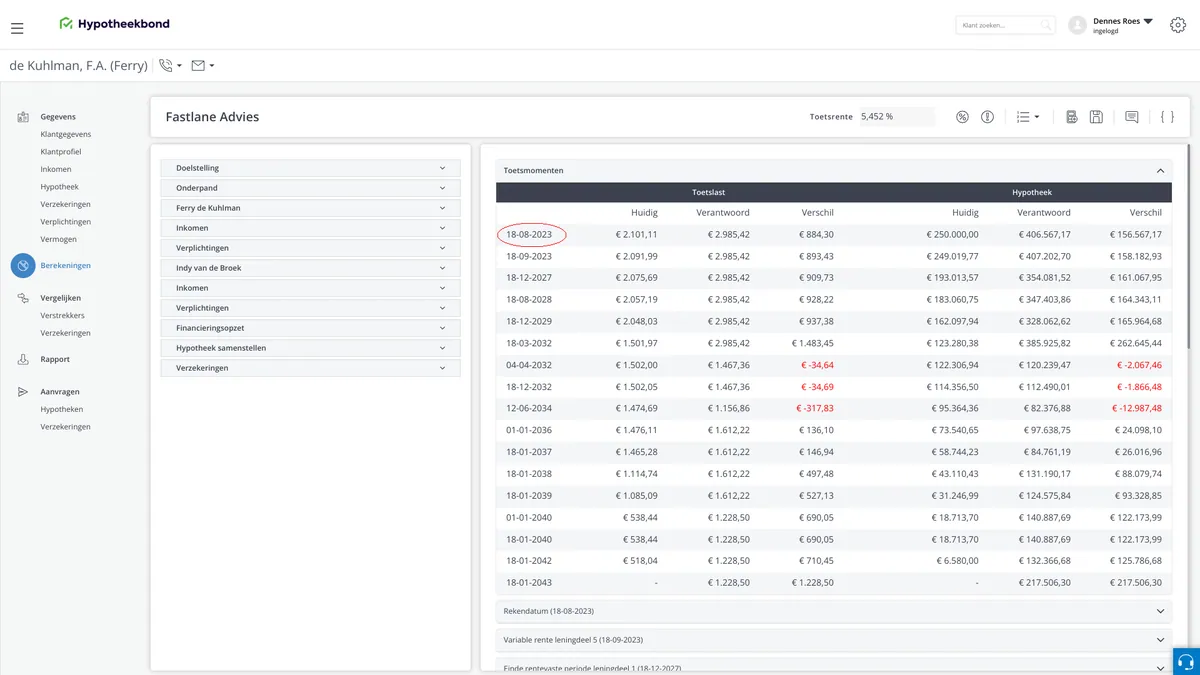Expand the Hypotheek samenstellen section
This screenshot has height=675, width=1200.
coord(310,348)
